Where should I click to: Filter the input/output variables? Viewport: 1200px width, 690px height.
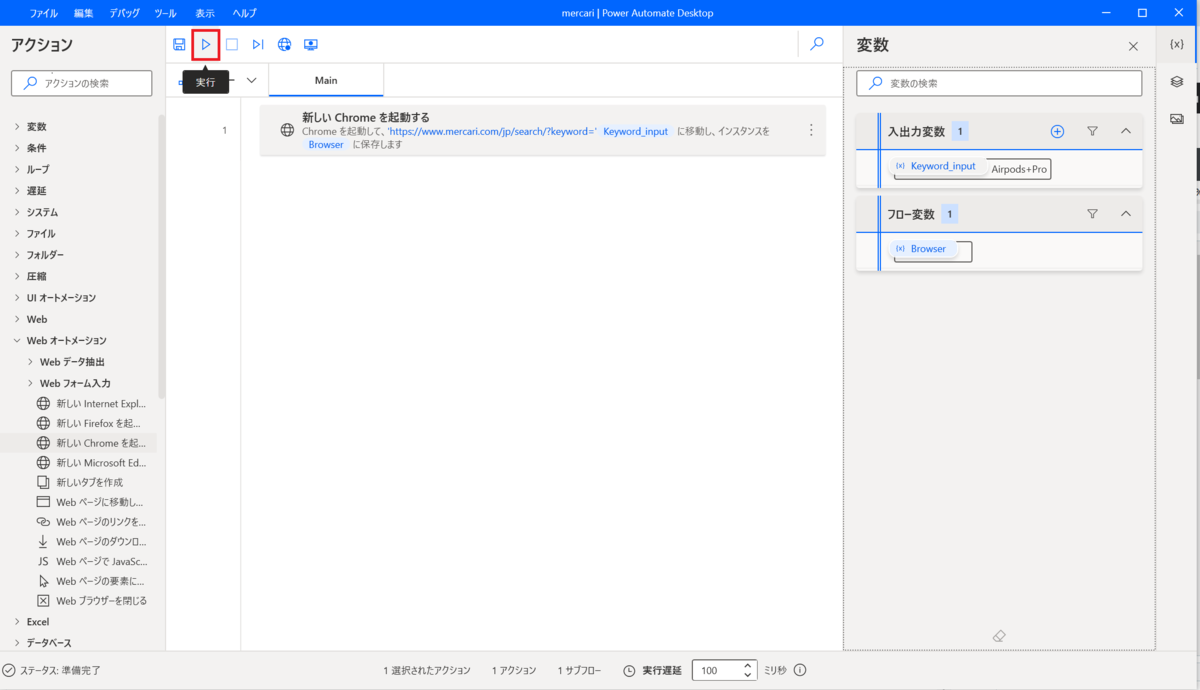pos(1092,131)
